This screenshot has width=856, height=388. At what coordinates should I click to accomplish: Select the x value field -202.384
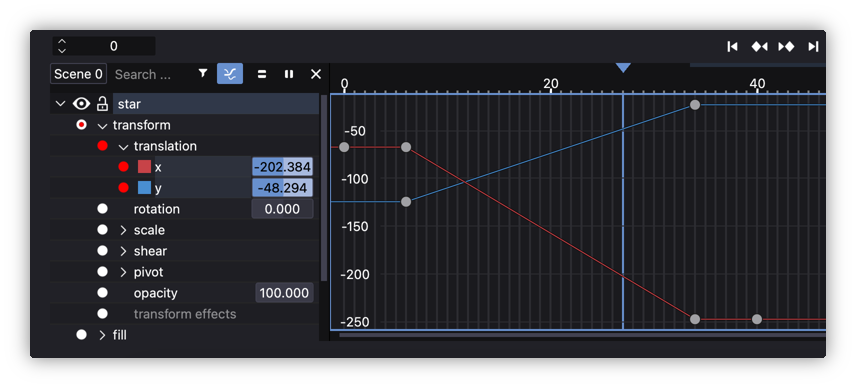282,167
